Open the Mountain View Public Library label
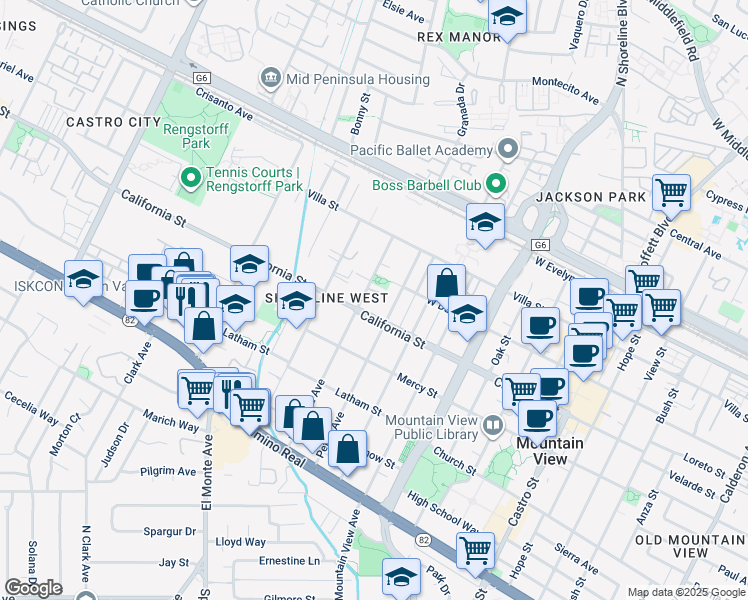This screenshot has height=600, width=748. 432,427
